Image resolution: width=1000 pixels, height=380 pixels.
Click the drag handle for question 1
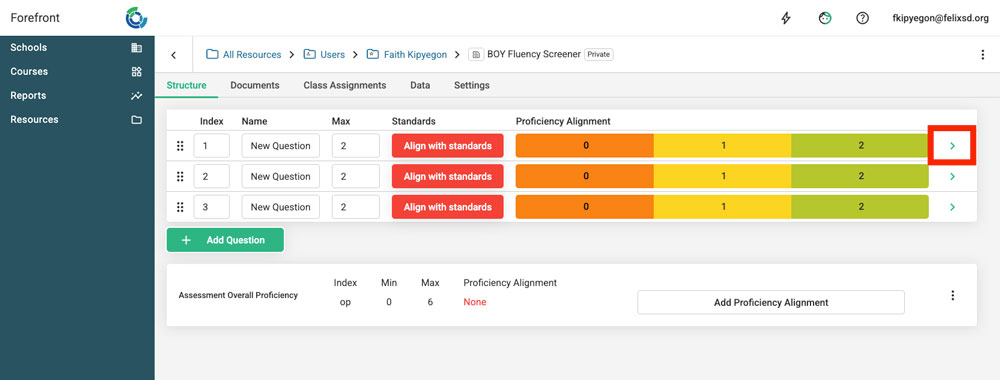(180, 146)
